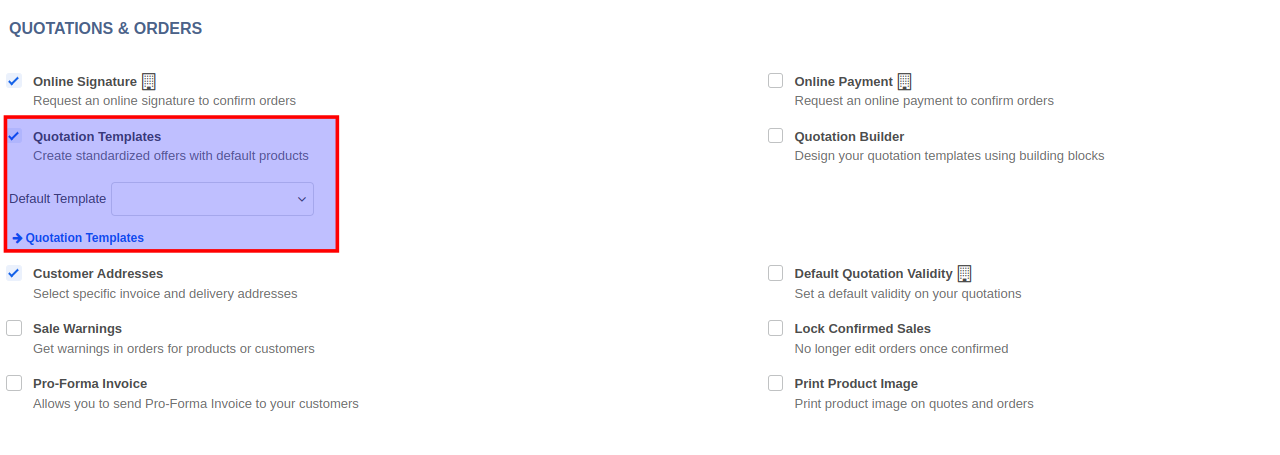Viewport: 1280px width, 455px height.
Task: Enable Print Product Image checkbox
Action: pos(776,383)
